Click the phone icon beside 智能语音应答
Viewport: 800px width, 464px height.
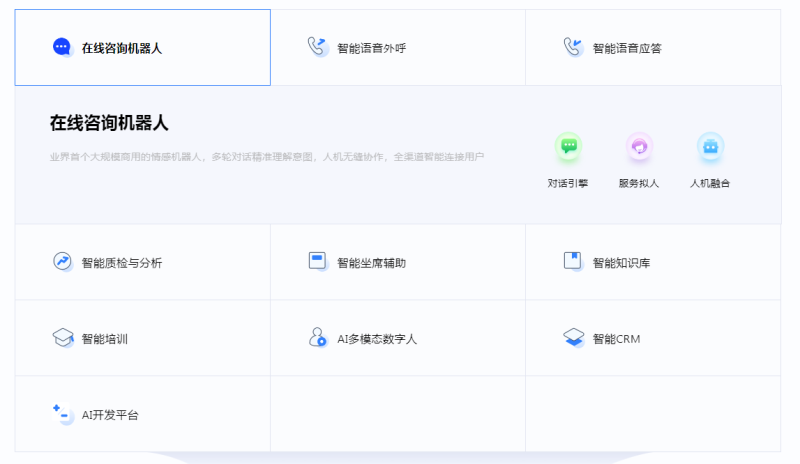(x=572, y=47)
